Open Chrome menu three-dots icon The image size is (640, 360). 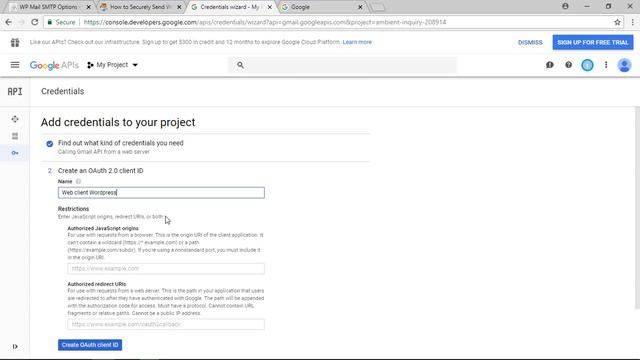[x=633, y=22]
